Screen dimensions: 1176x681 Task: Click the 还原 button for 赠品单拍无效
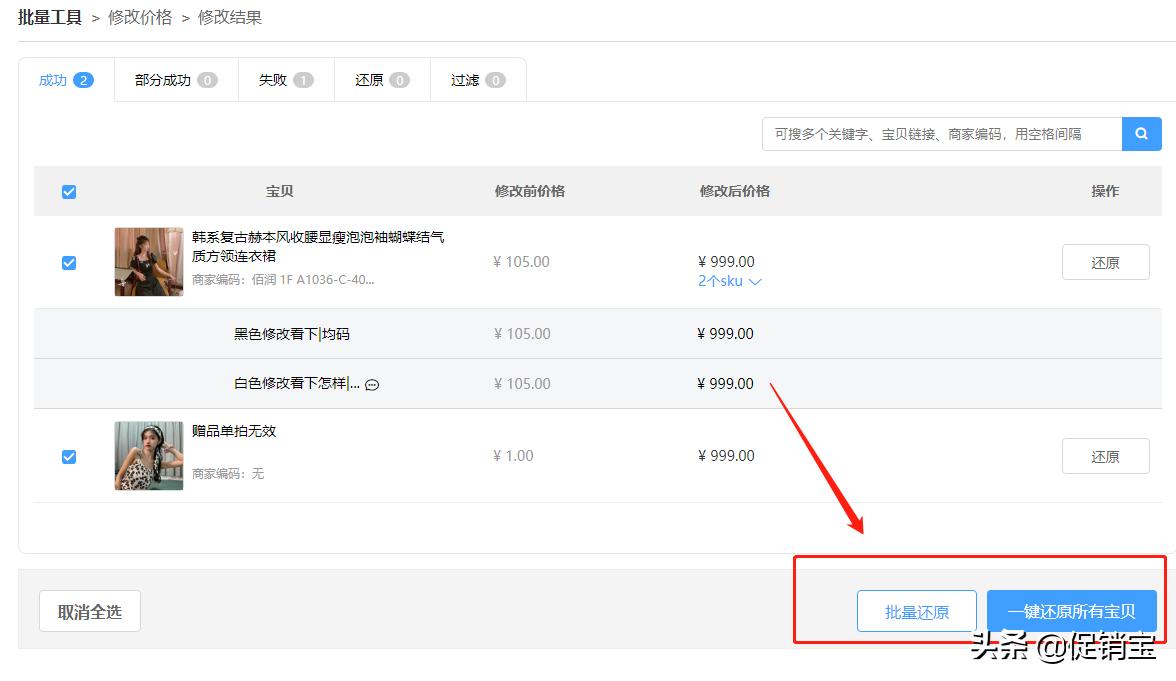(x=1105, y=456)
